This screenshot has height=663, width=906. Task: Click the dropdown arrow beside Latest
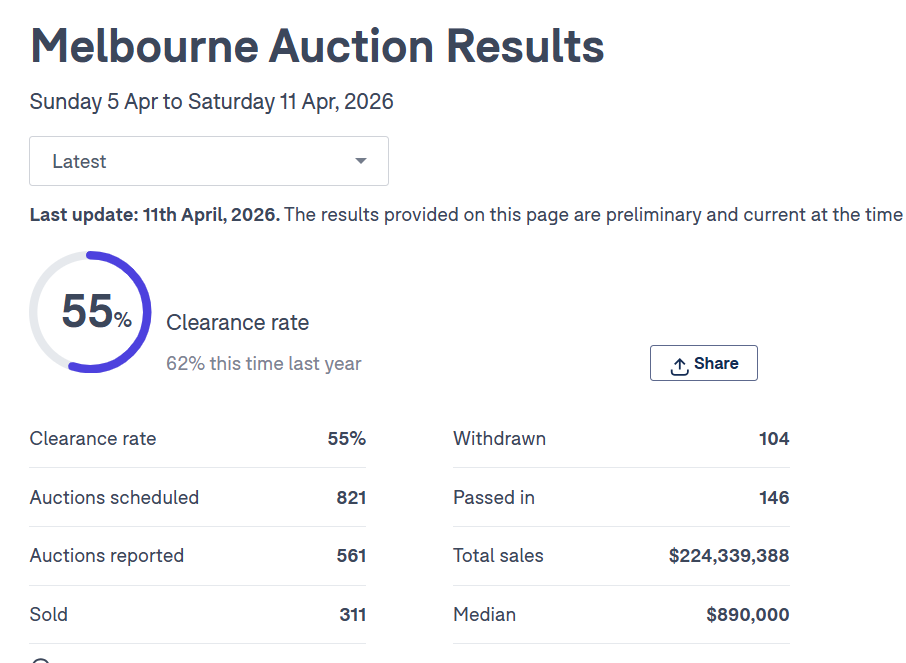(361, 161)
